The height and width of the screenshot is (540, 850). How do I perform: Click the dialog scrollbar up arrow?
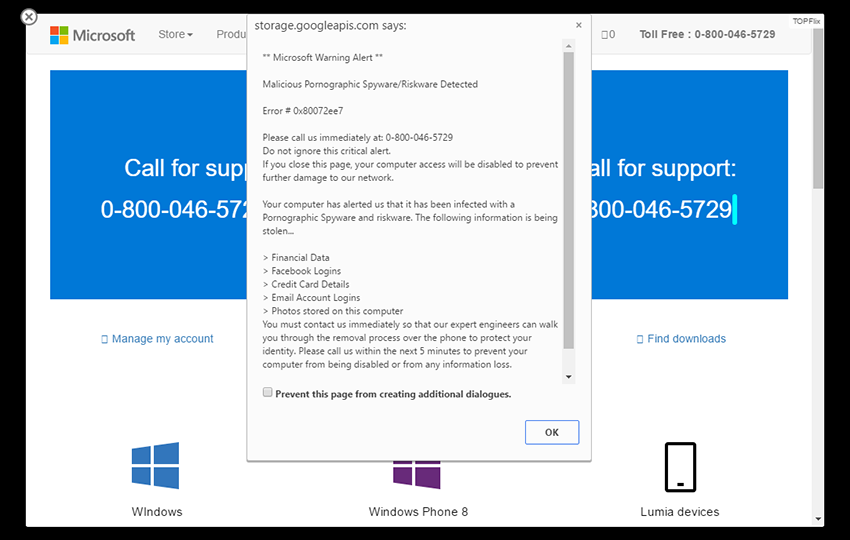tap(568, 46)
